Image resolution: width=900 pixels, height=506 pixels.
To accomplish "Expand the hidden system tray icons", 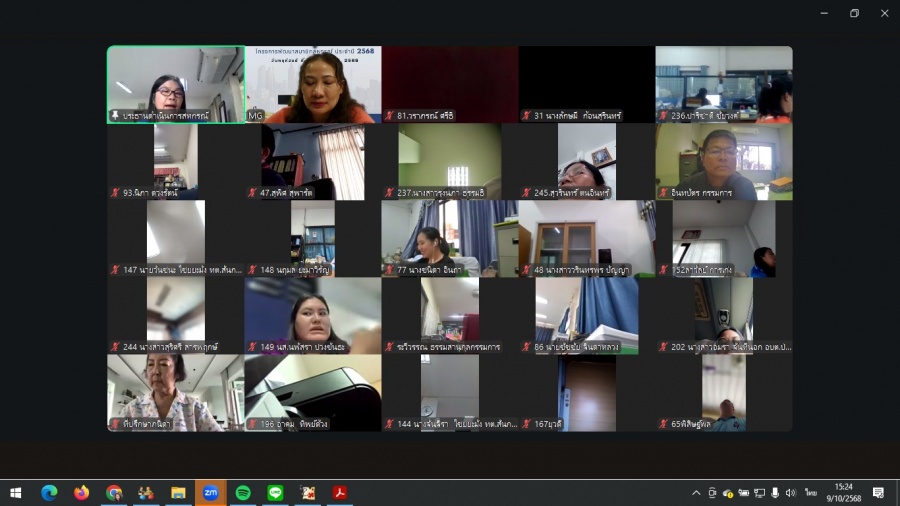I will (x=696, y=493).
